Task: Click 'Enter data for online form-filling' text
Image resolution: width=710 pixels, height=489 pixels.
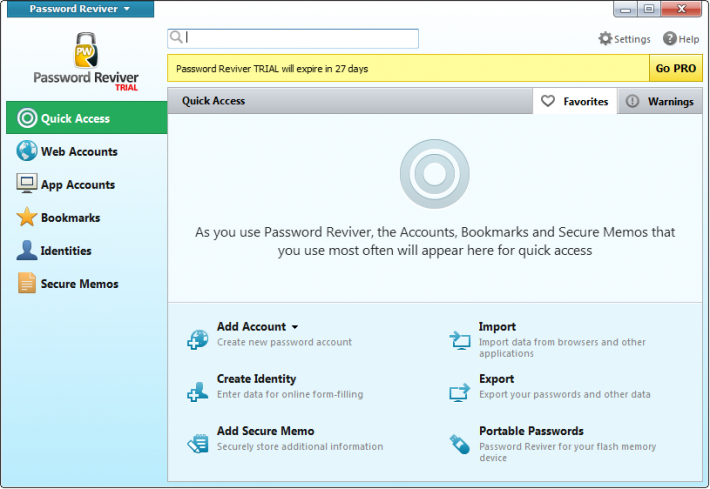Action: click(x=290, y=394)
